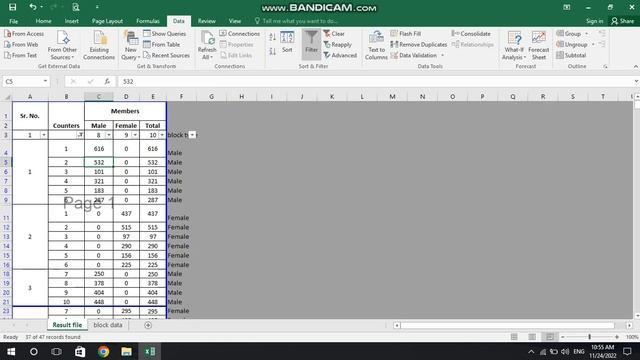Click the Connections button in ribbon

(x=240, y=33)
